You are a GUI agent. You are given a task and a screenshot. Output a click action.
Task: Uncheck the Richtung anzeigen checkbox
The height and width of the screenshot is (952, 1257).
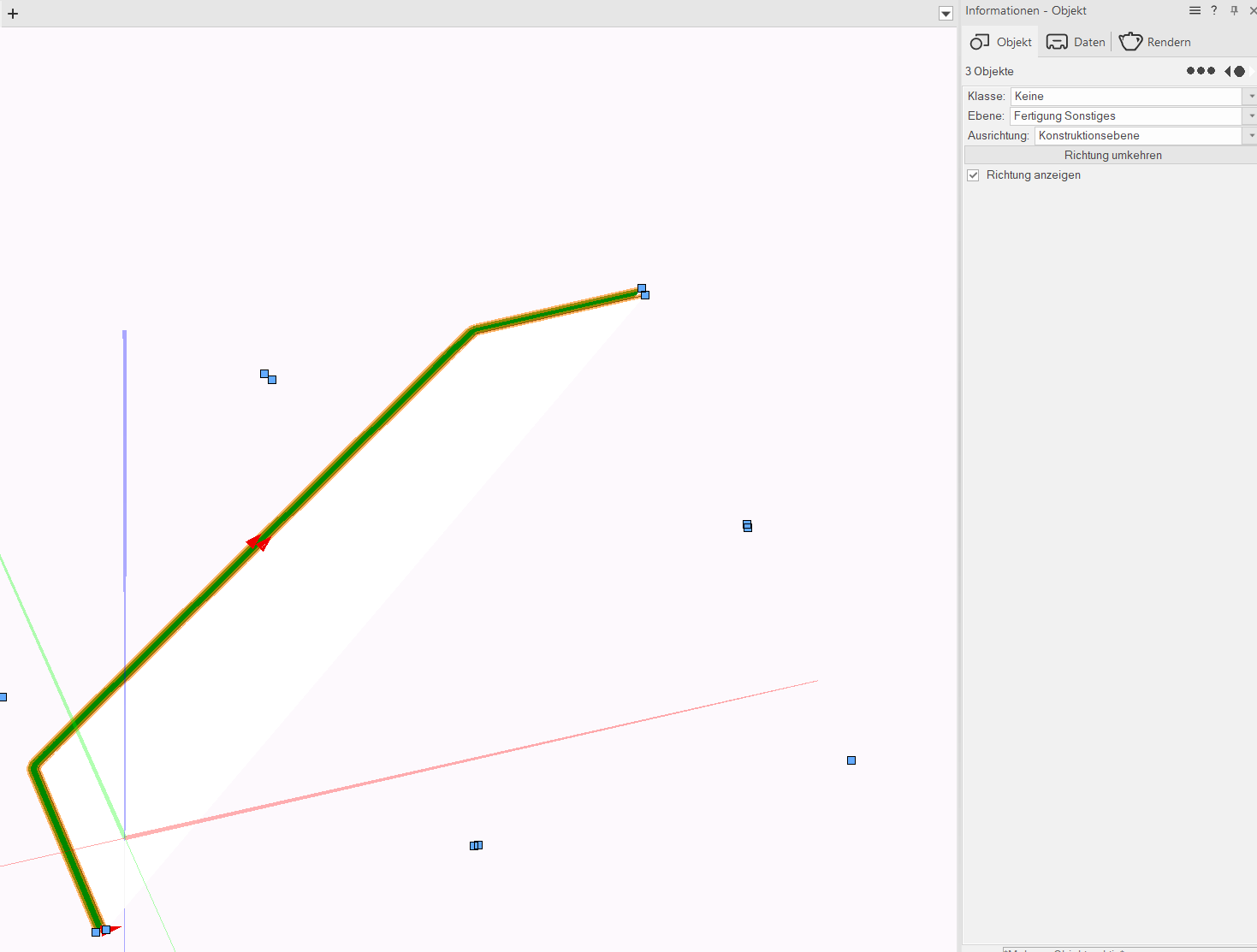point(973,175)
